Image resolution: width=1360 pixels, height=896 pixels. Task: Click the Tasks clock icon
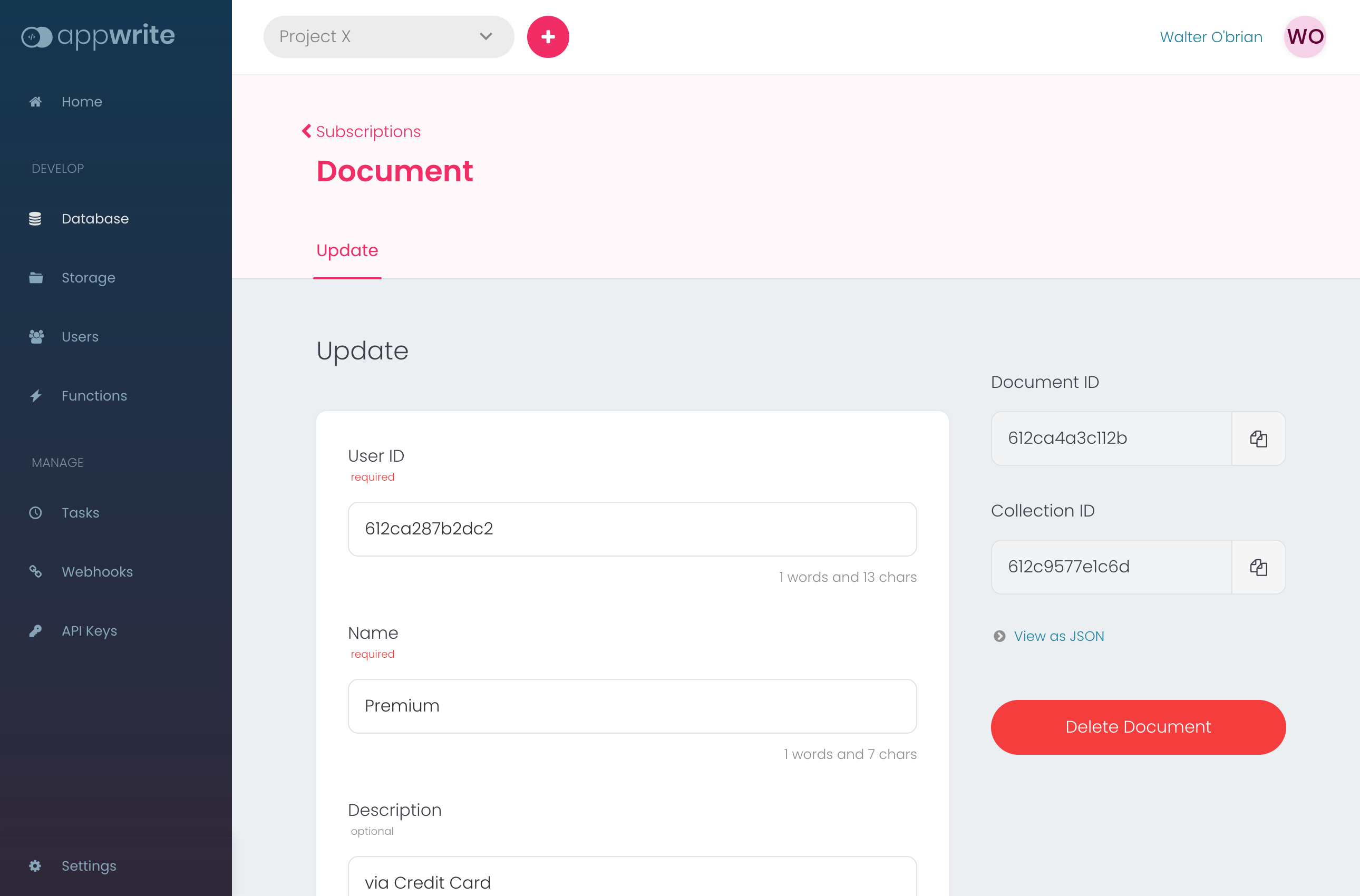coord(35,513)
